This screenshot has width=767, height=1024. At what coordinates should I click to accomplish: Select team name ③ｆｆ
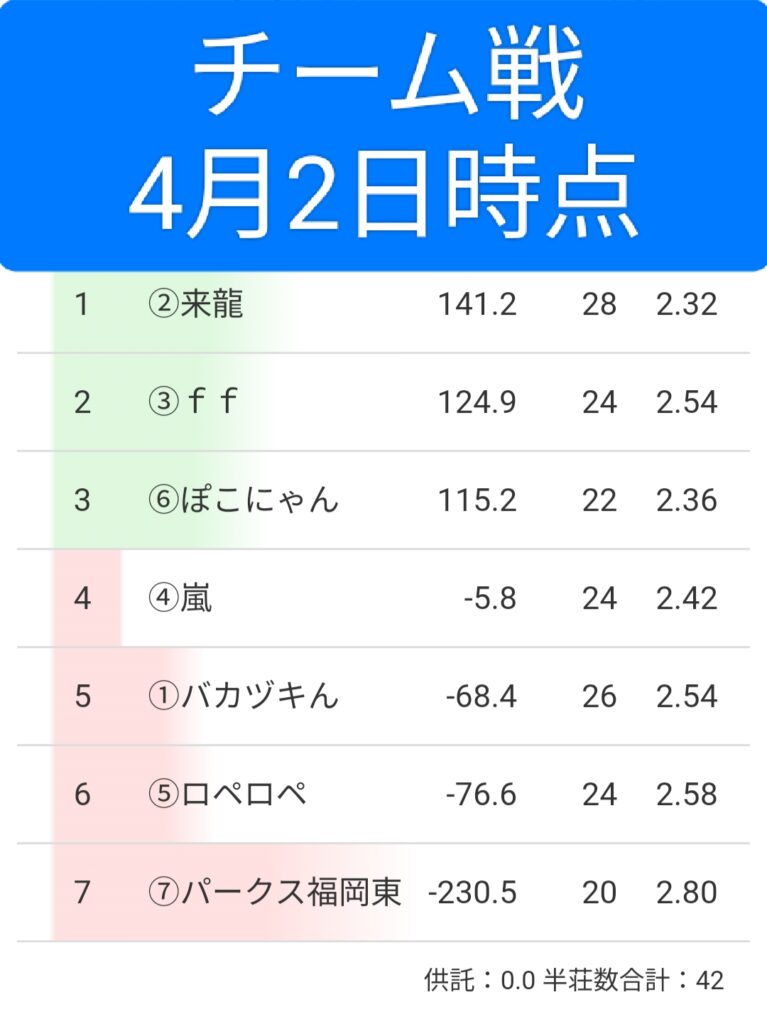[x=195, y=402]
